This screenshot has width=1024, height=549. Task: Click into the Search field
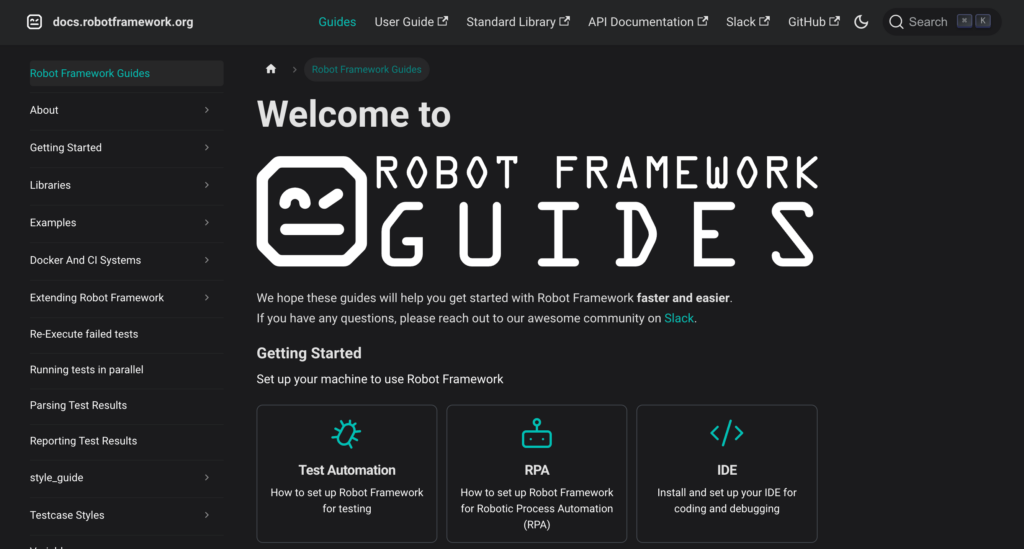[x=942, y=22]
